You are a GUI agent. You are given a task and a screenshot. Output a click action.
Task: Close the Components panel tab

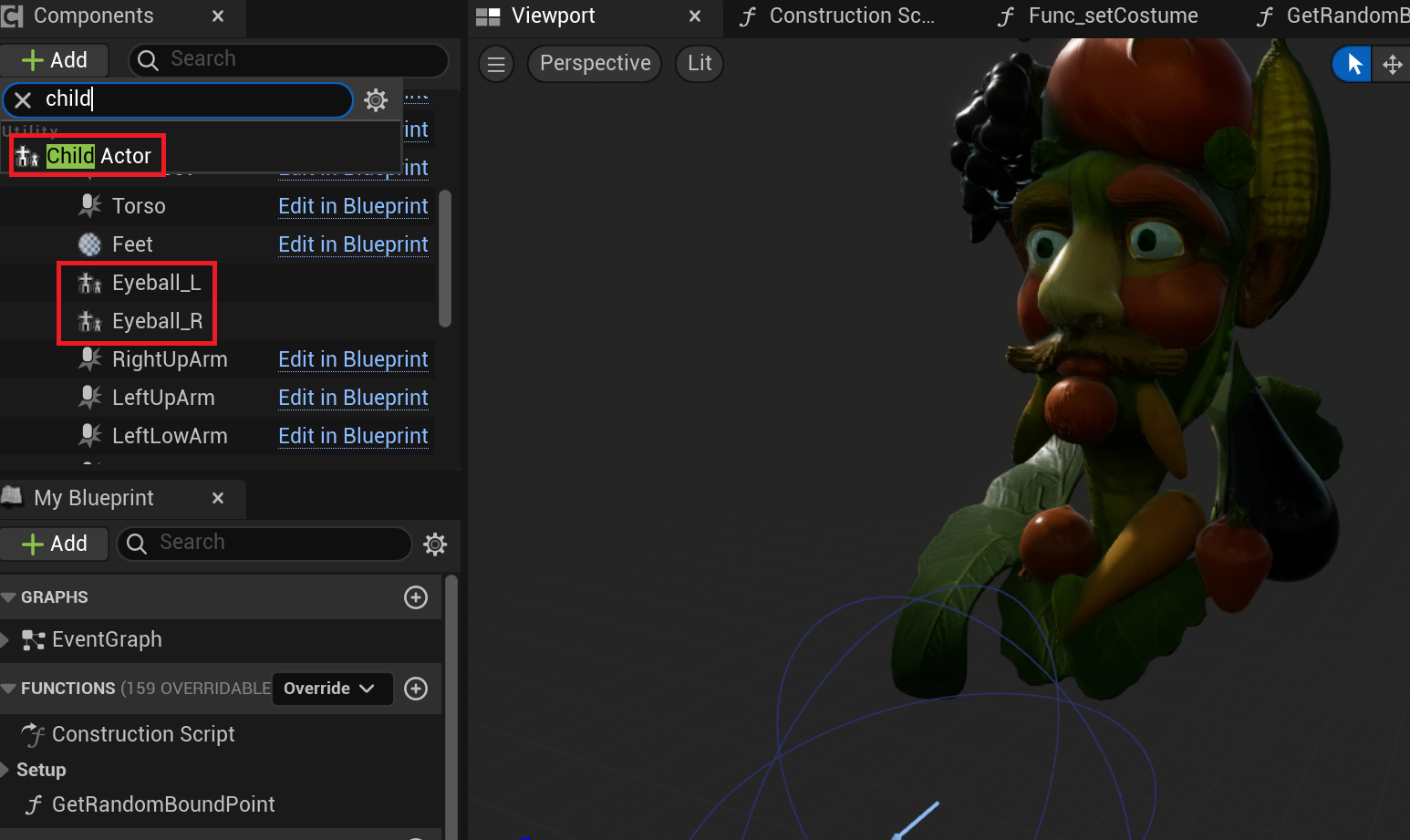(218, 16)
